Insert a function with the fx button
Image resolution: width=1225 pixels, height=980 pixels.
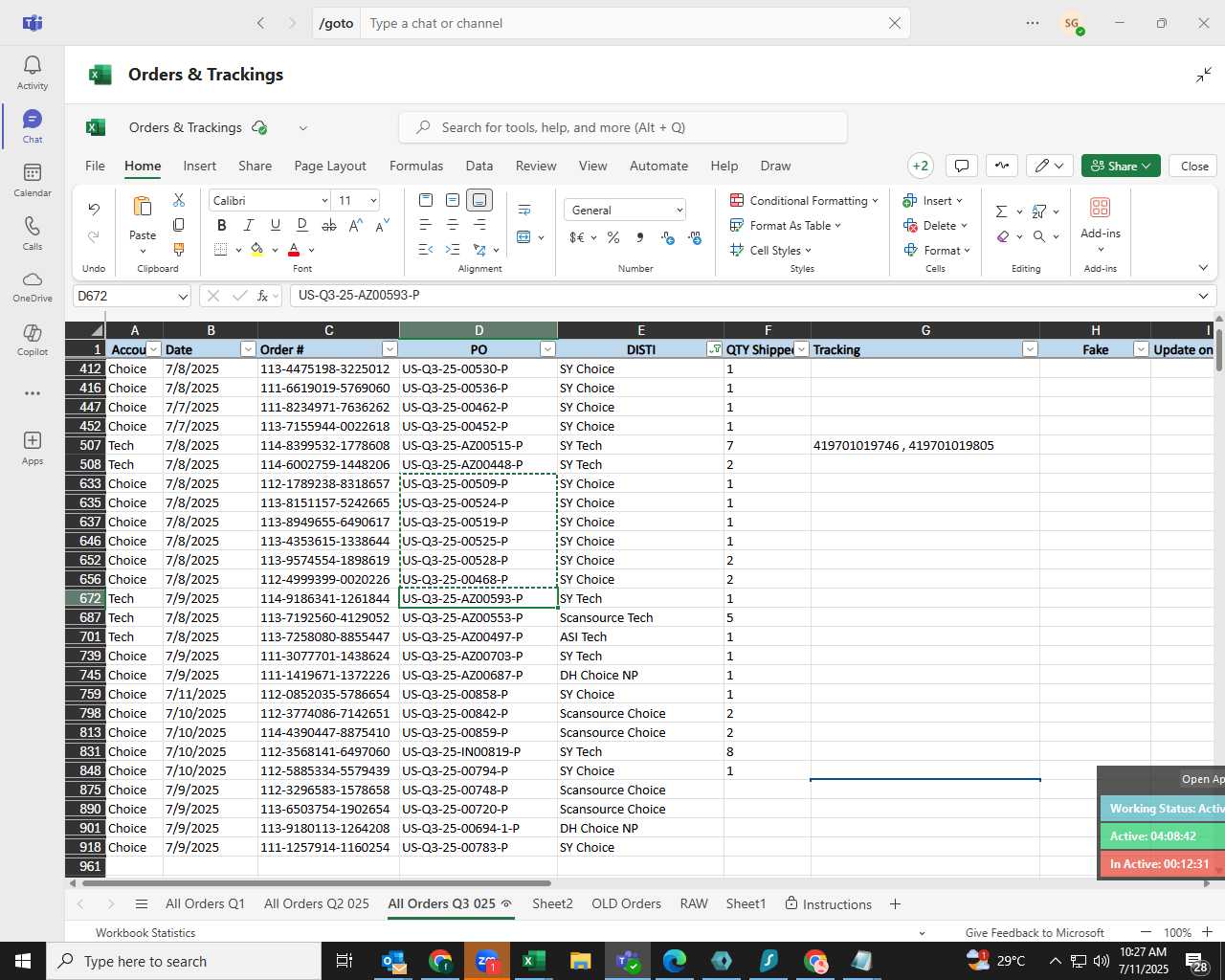pyautogui.click(x=262, y=296)
